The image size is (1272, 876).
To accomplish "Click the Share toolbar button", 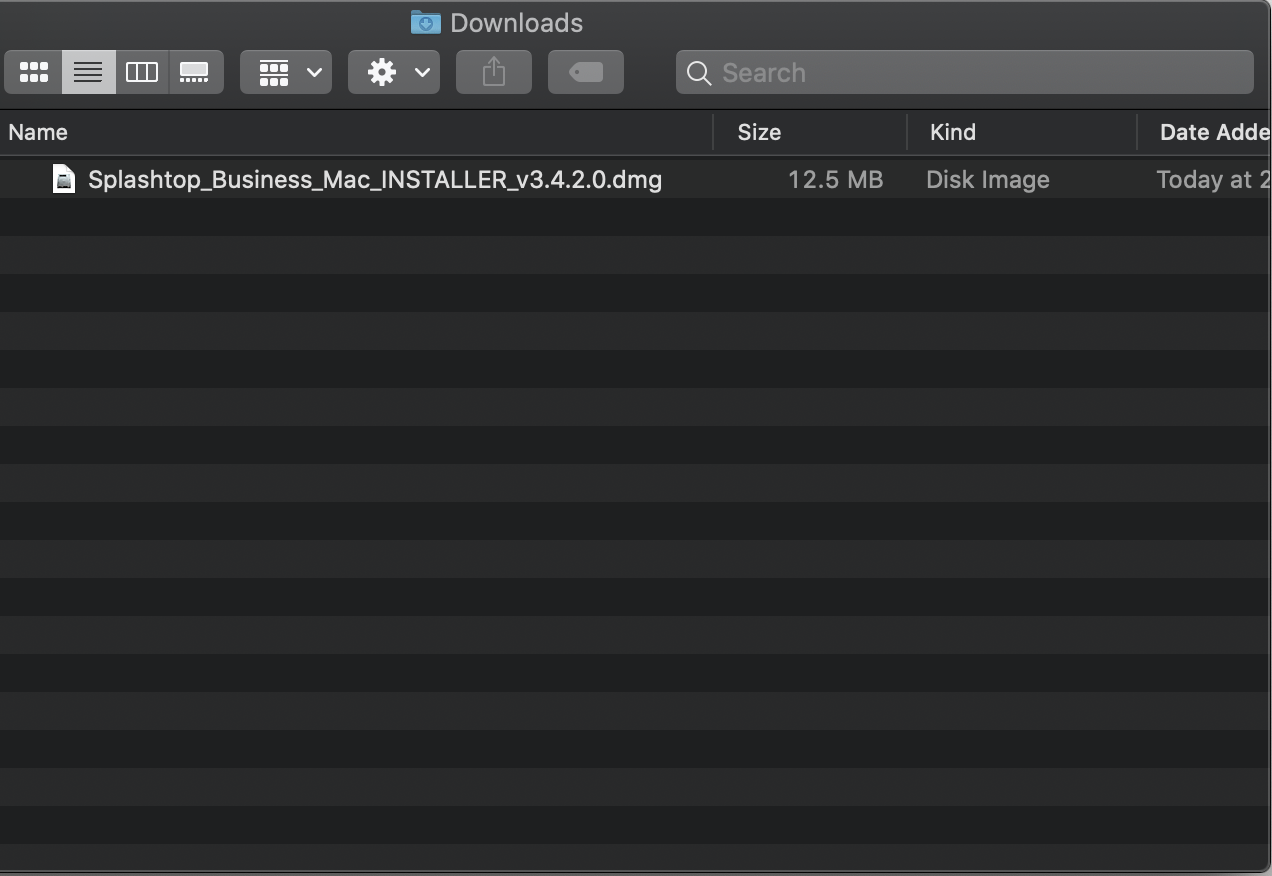I will pos(494,72).
